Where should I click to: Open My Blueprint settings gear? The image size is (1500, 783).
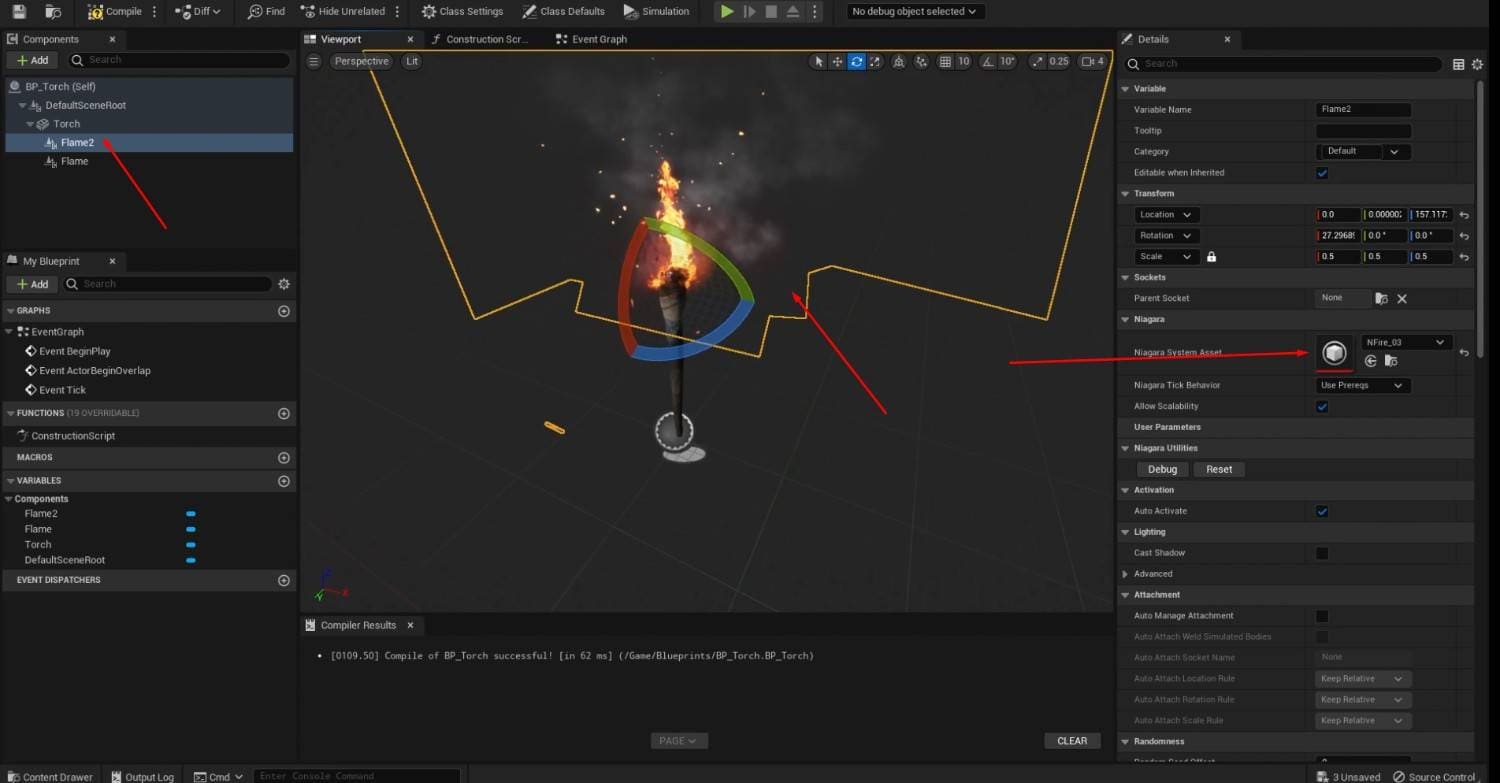284,284
